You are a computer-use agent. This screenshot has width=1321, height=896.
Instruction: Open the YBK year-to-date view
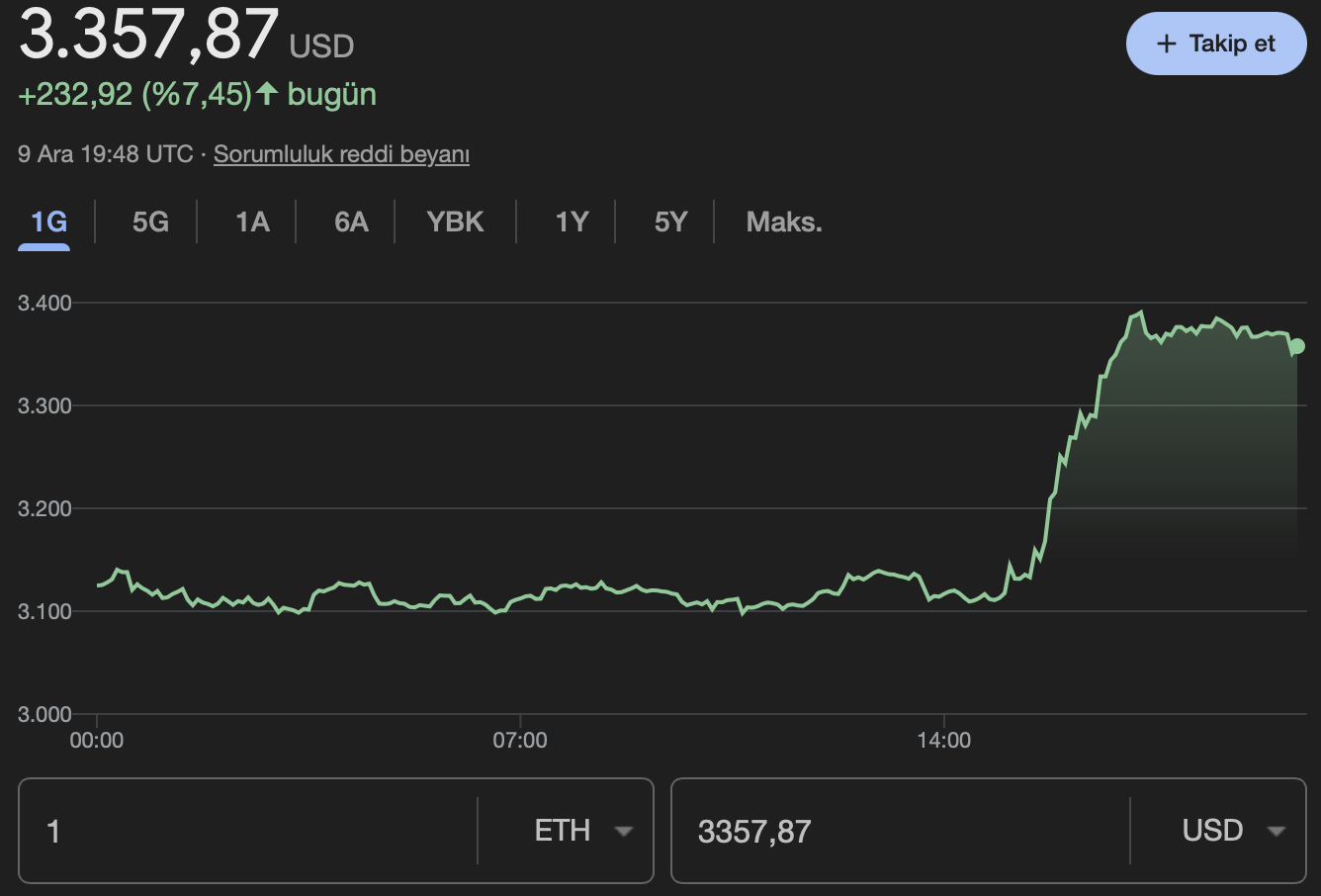tap(455, 222)
